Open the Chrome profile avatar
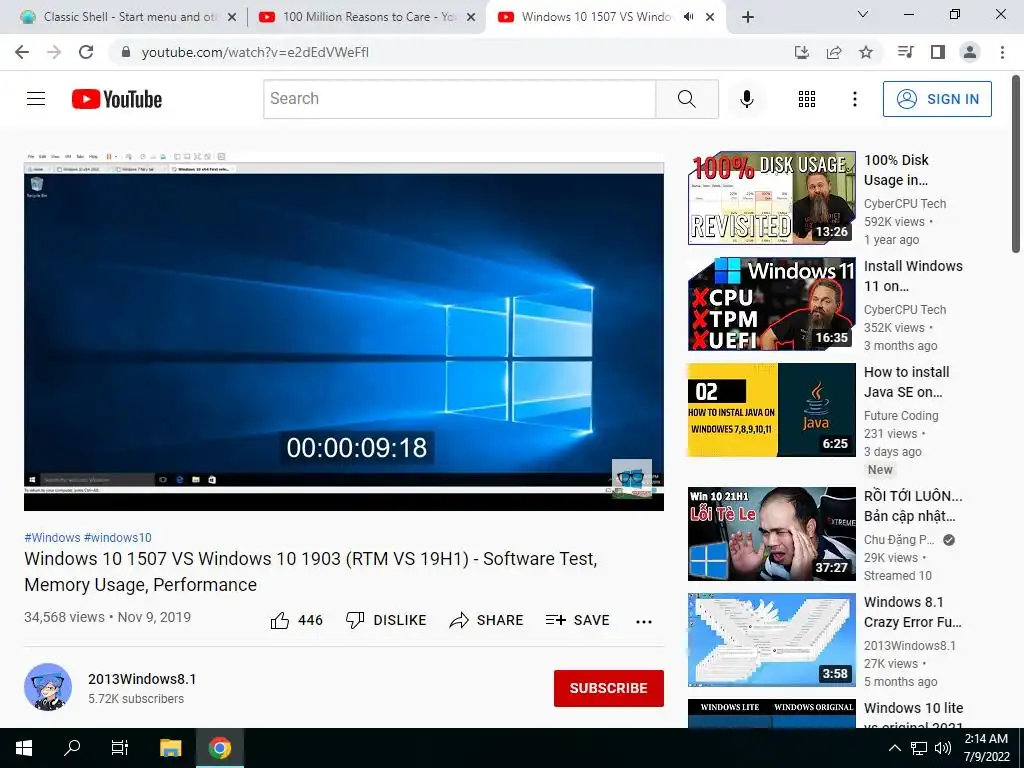Image resolution: width=1024 pixels, height=768 pixels. (970, 52)
